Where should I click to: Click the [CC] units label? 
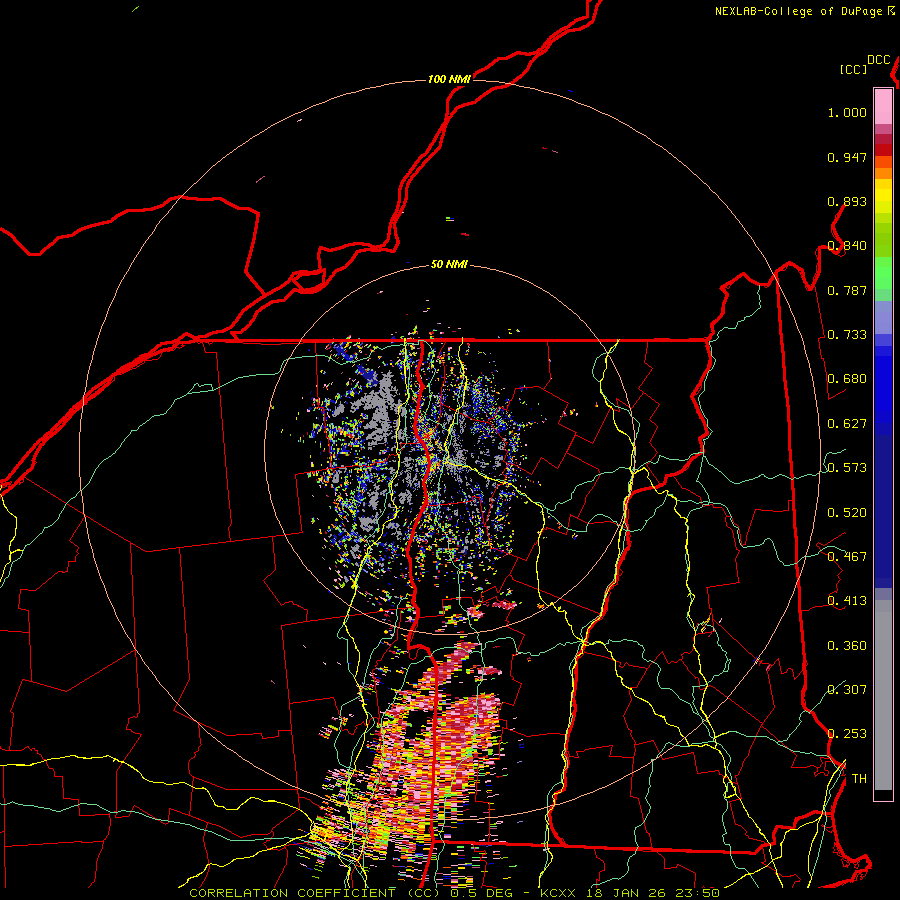(x=854, y=69)
